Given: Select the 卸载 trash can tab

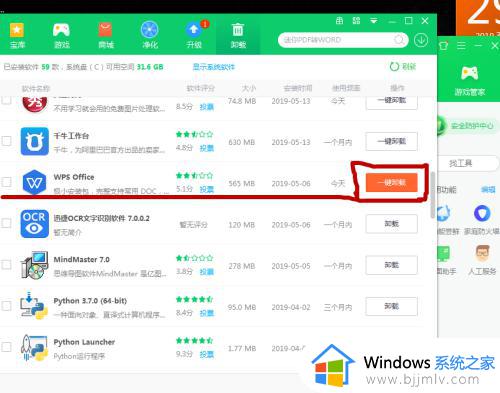Looking at the screenshot, I should 238,35.
